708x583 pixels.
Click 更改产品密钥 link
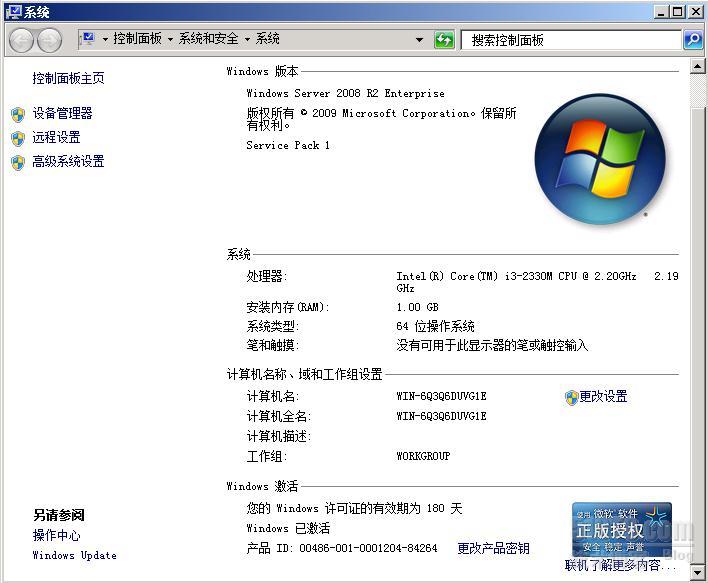point(494,548)
